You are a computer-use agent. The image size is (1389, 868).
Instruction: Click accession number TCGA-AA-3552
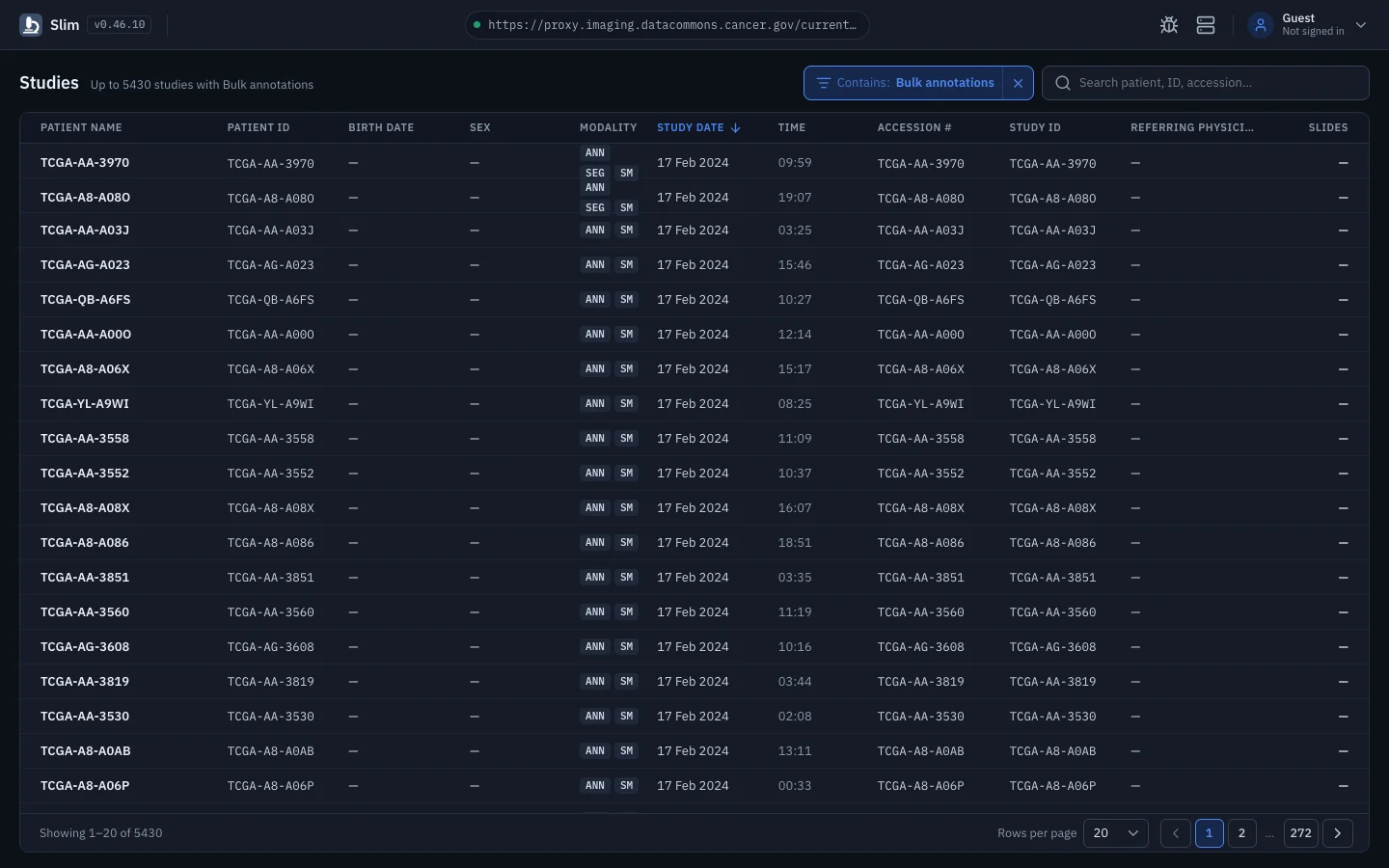[x=921, y=474]
